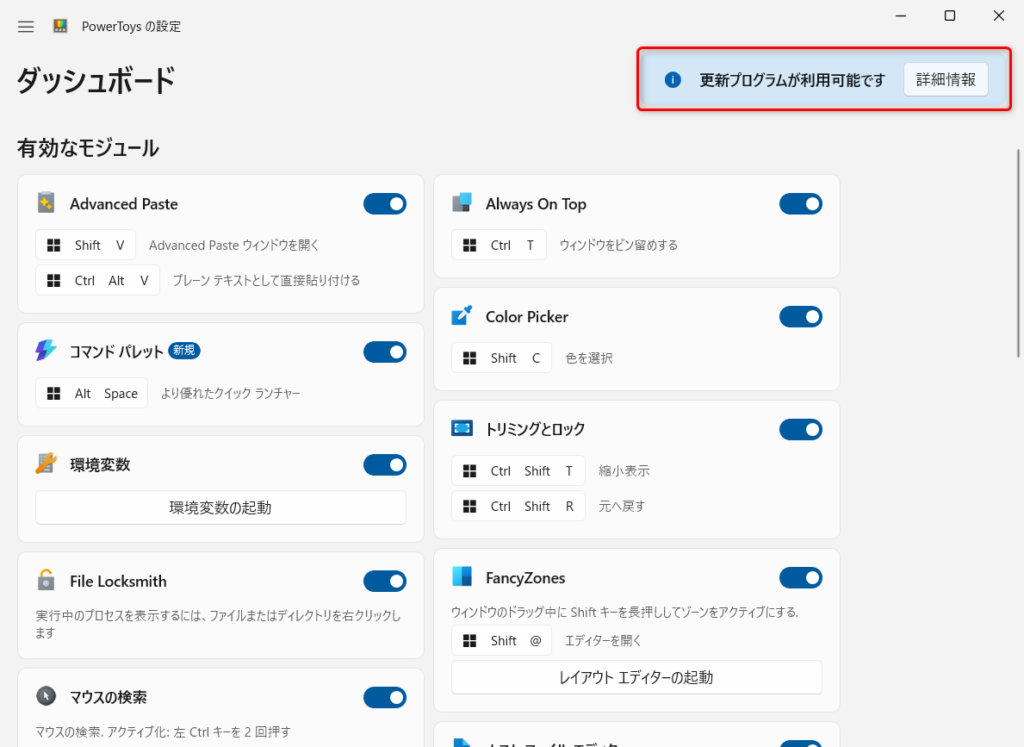Click the Advanced Paste module icon
The height and width of the screenshot is (747, 1024).
point(46,203)
